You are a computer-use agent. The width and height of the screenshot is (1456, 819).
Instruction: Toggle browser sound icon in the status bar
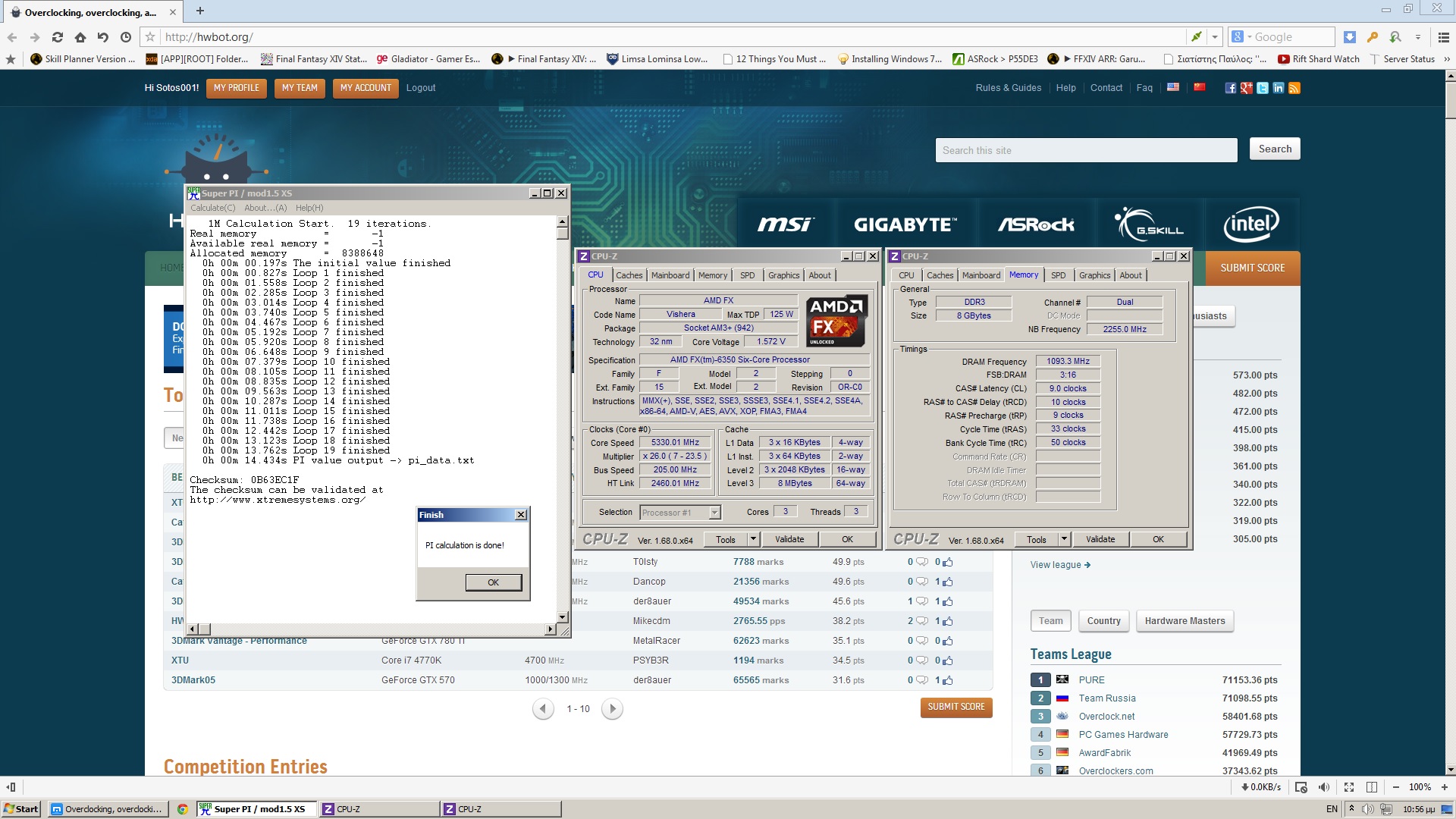click(1323, 787)
